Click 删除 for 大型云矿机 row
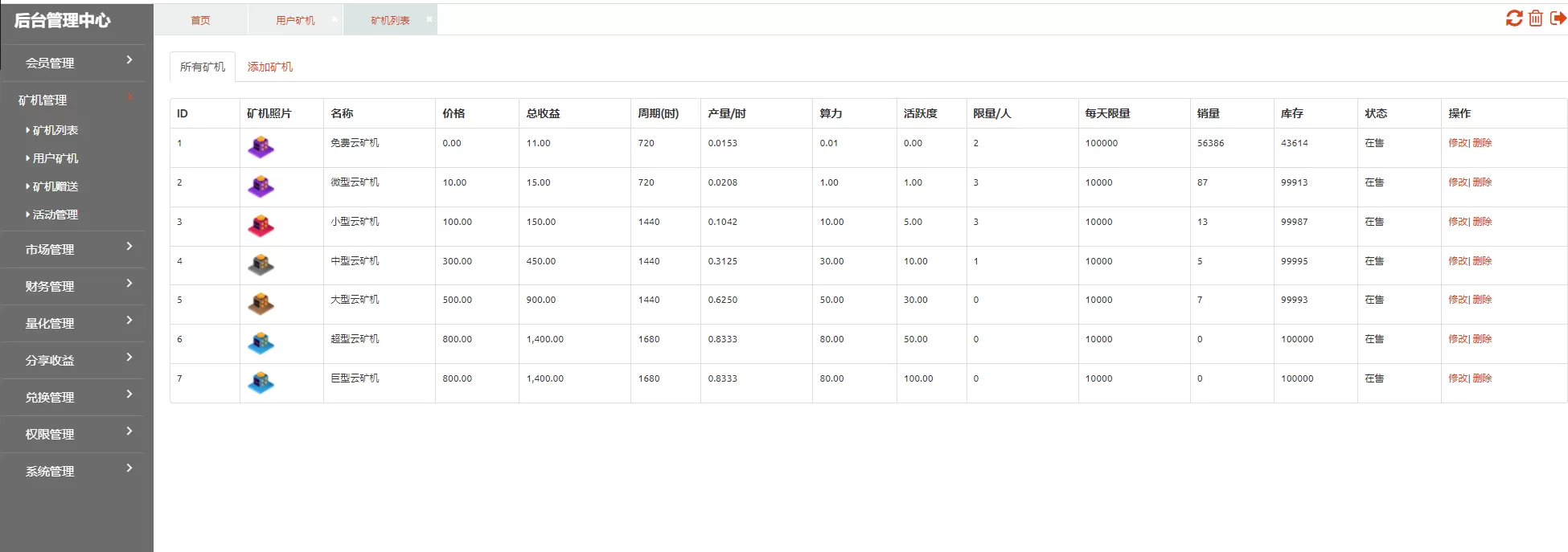 [x=1482, y=300]
